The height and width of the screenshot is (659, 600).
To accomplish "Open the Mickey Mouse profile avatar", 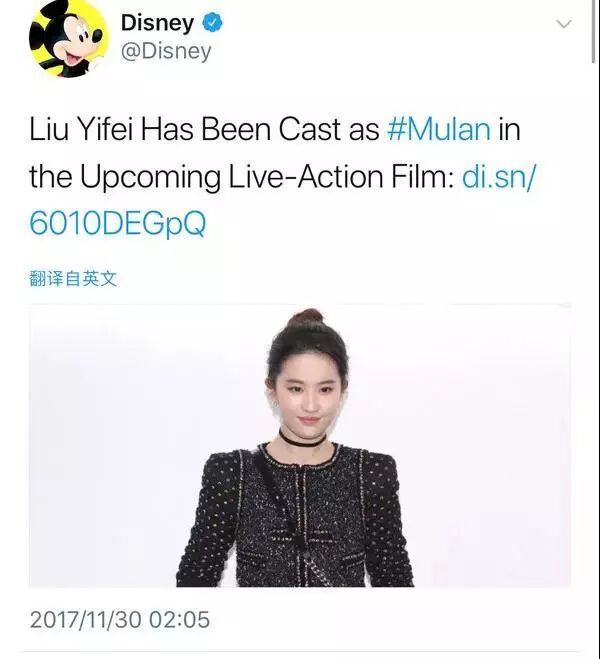I will (68, 38).
